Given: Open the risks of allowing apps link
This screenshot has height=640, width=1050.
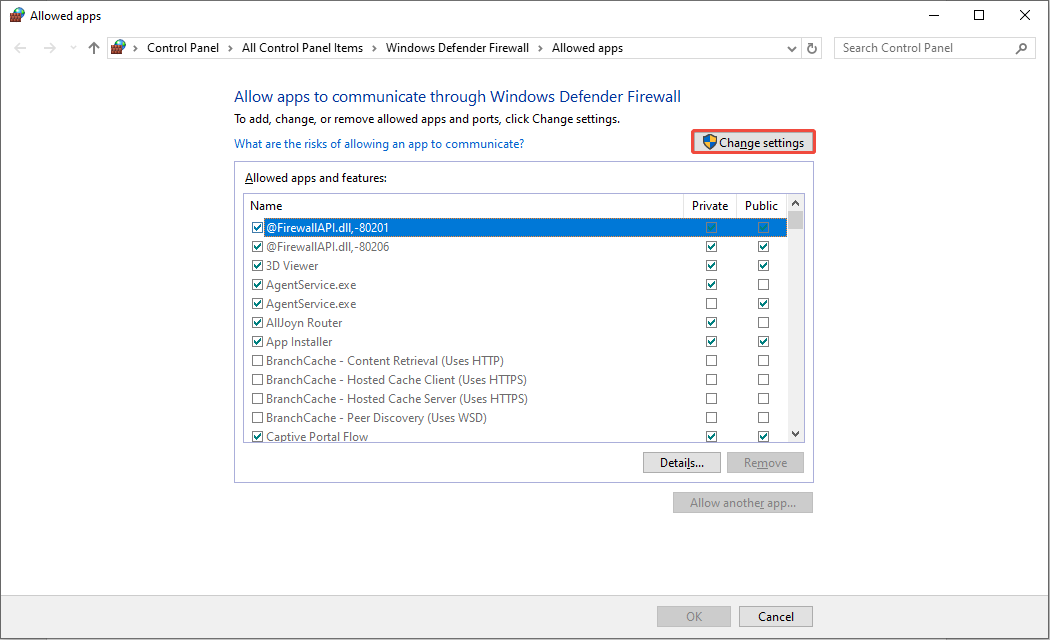Looking at the screenshot, I should (x=378, y=143).
